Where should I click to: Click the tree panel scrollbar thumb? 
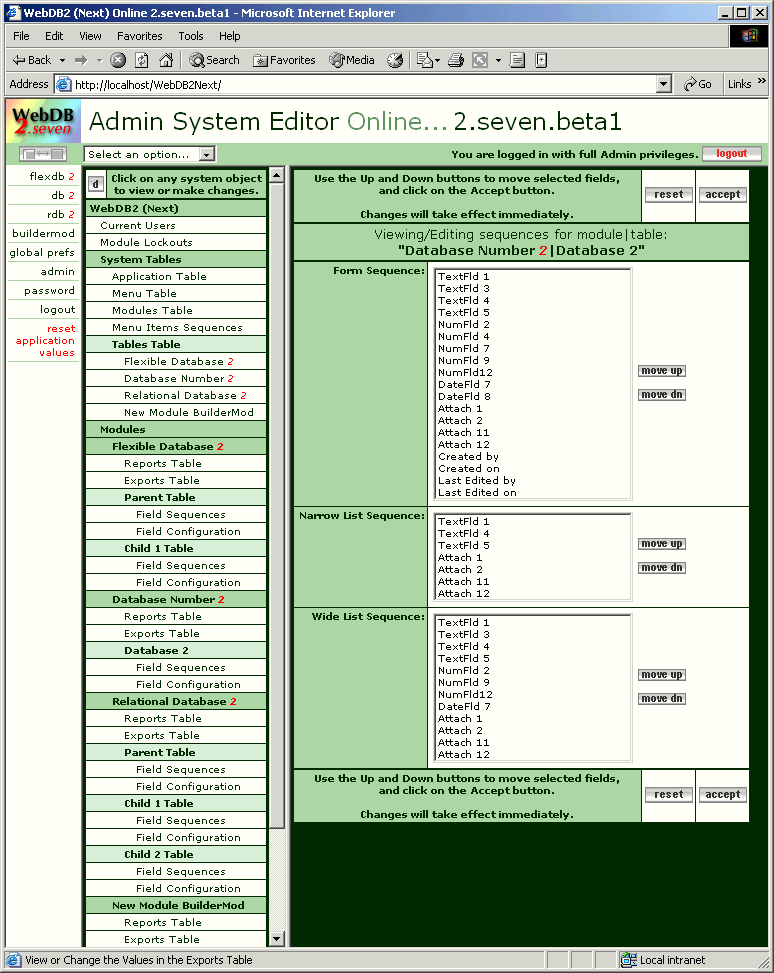[277, 506]
